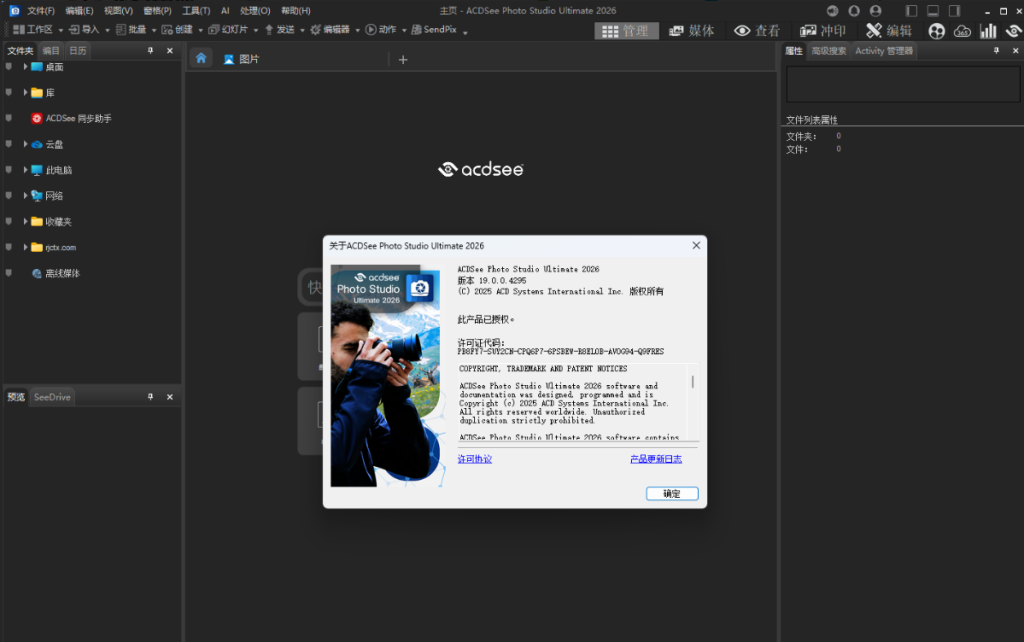Open the ACDSee 同步助手 item
This screenshot has height=642, width=1024.
click(x=78, y=118)
